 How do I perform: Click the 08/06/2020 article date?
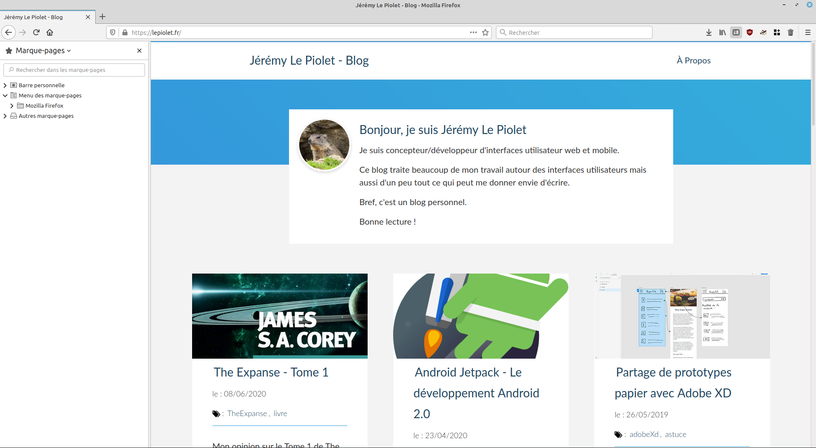coord(245,394)
